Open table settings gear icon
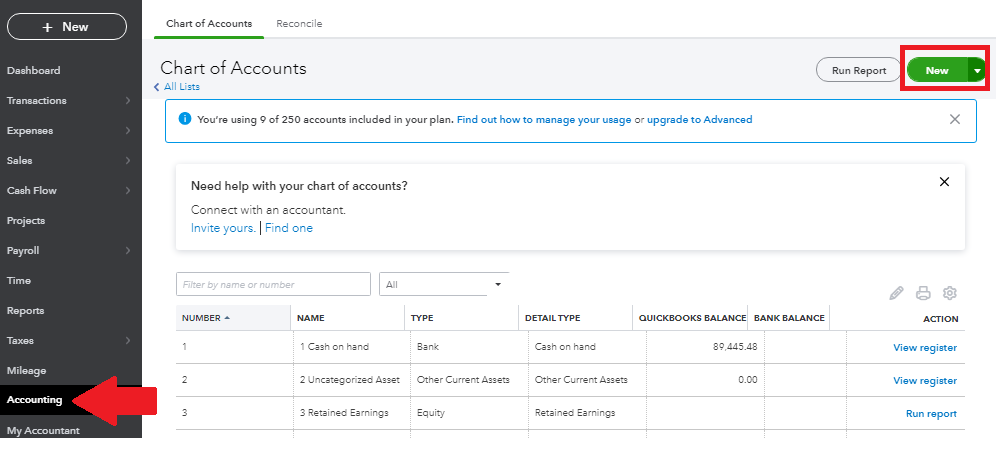 (x=950, y=293)
